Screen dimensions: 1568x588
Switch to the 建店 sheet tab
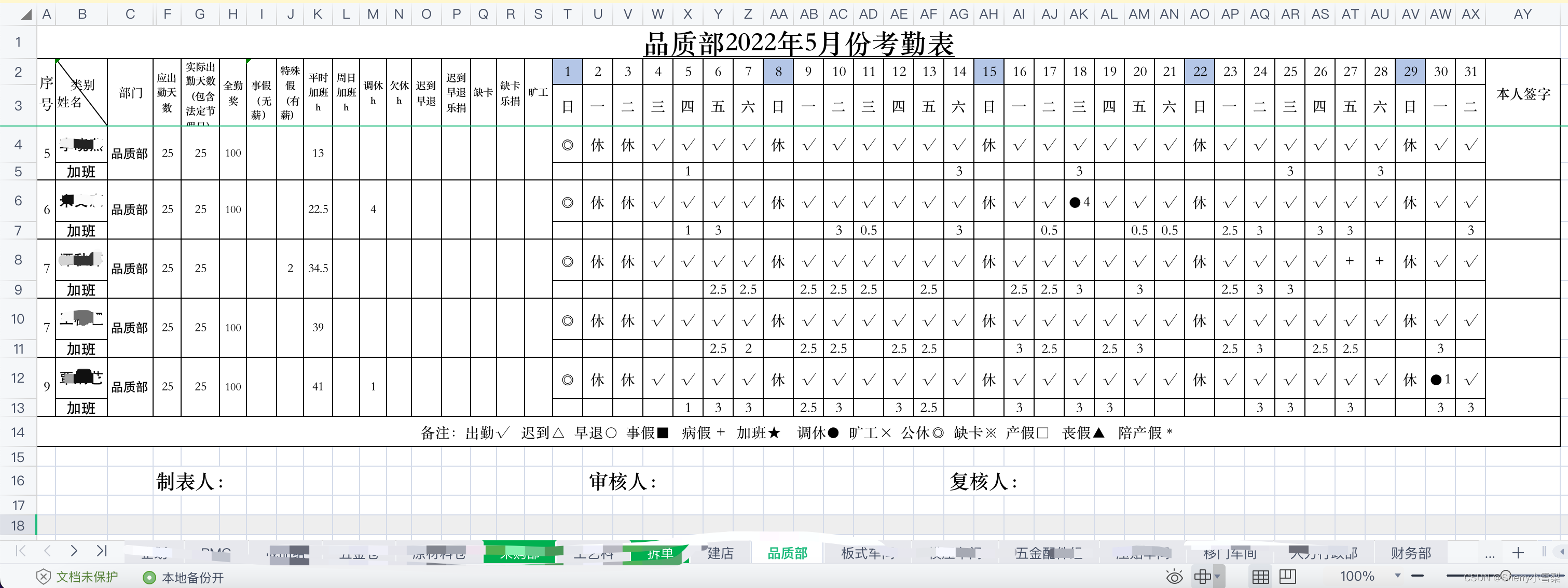point(720,553)
